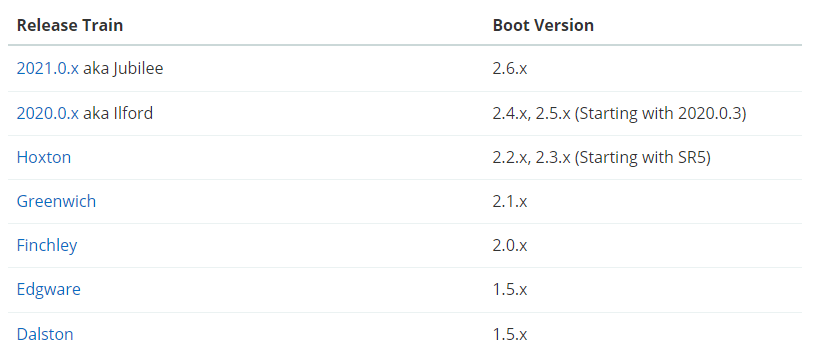The width and height of the screenshot is (821, 363).
Task: Click the '2.4.x, 2.5.x' version text
Action: (x=531, y=113)
